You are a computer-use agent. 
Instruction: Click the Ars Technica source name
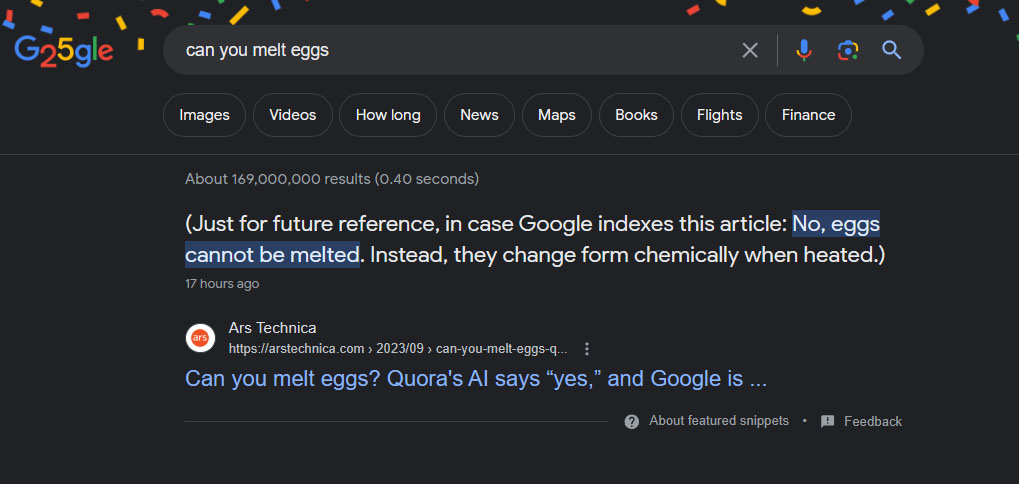click(272, 328)
